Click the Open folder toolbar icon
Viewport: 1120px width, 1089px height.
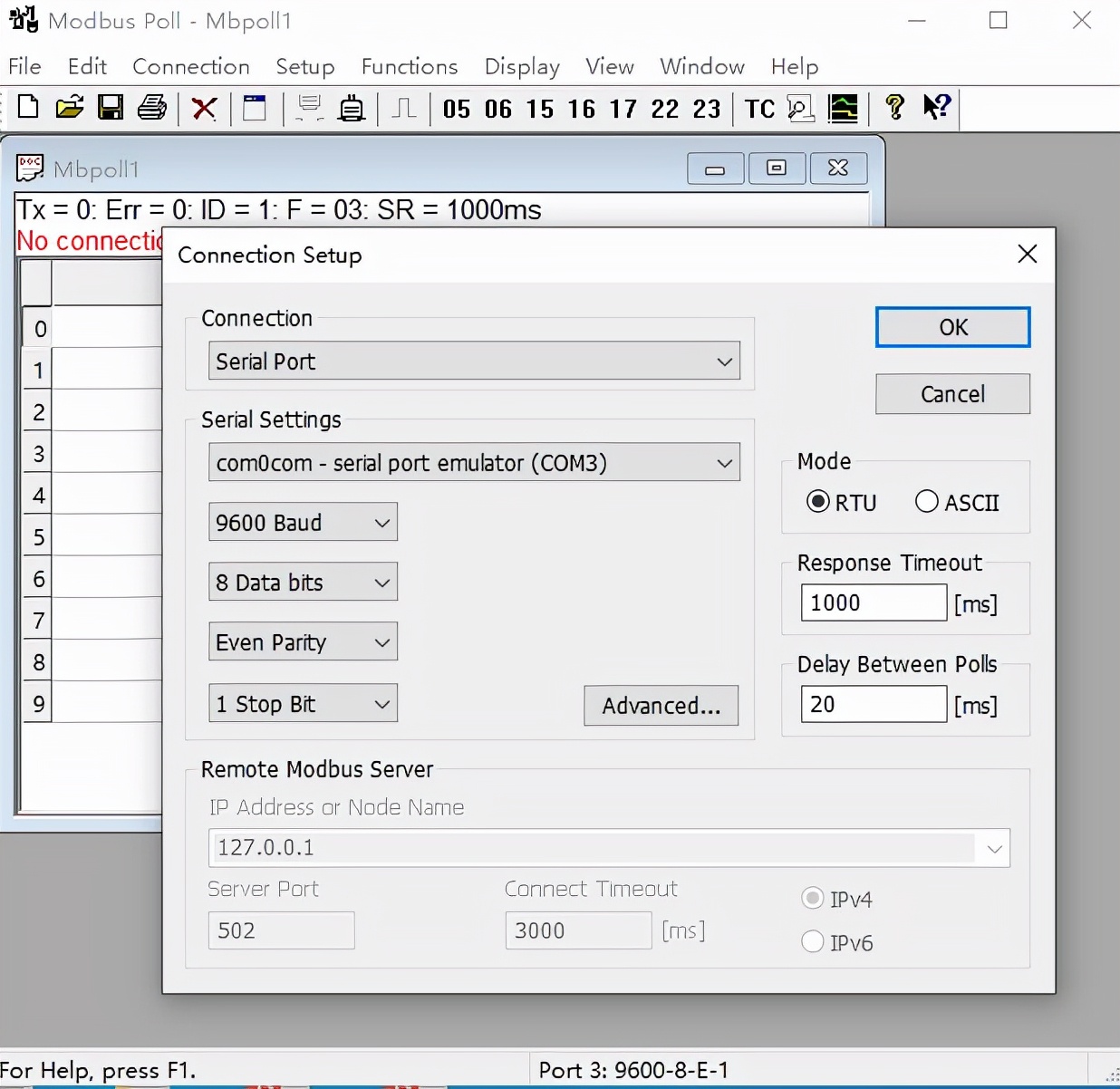69,108
